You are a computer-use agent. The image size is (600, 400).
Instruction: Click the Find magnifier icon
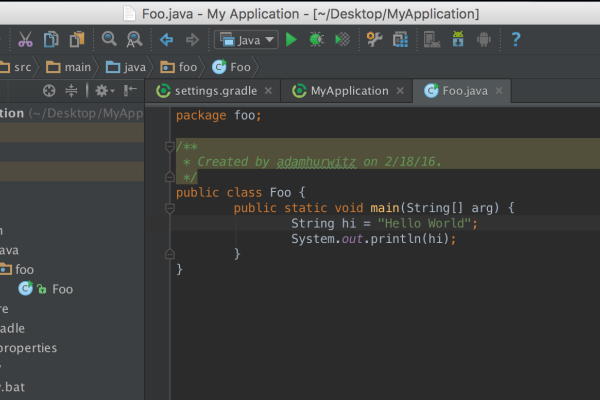pyautogui.click(x=109, y=40)
